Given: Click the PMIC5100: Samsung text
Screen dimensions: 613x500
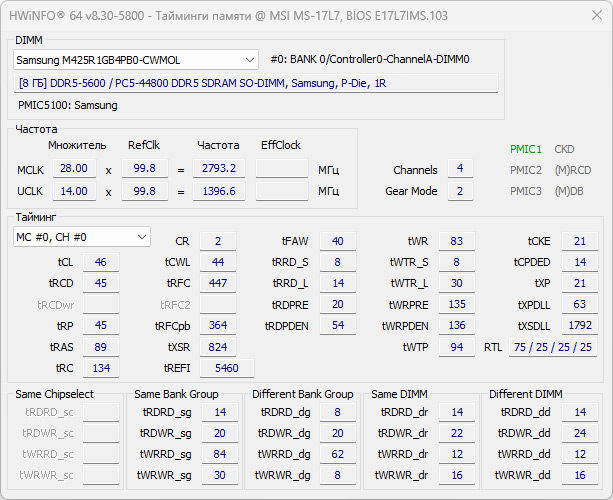Looking at the screenshot, I should point(54,104).
